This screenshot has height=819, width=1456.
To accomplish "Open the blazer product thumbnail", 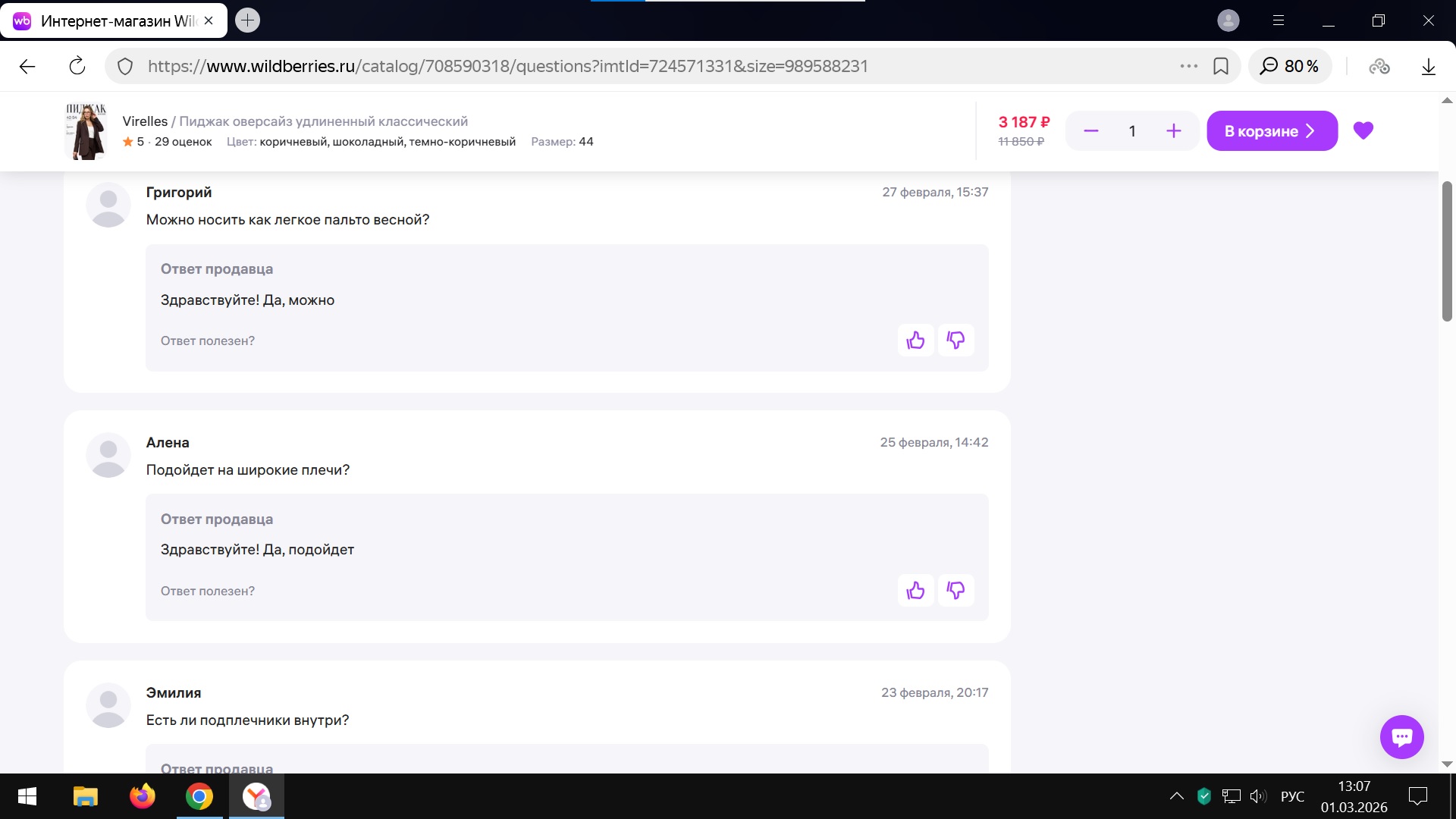I will 86,131.
